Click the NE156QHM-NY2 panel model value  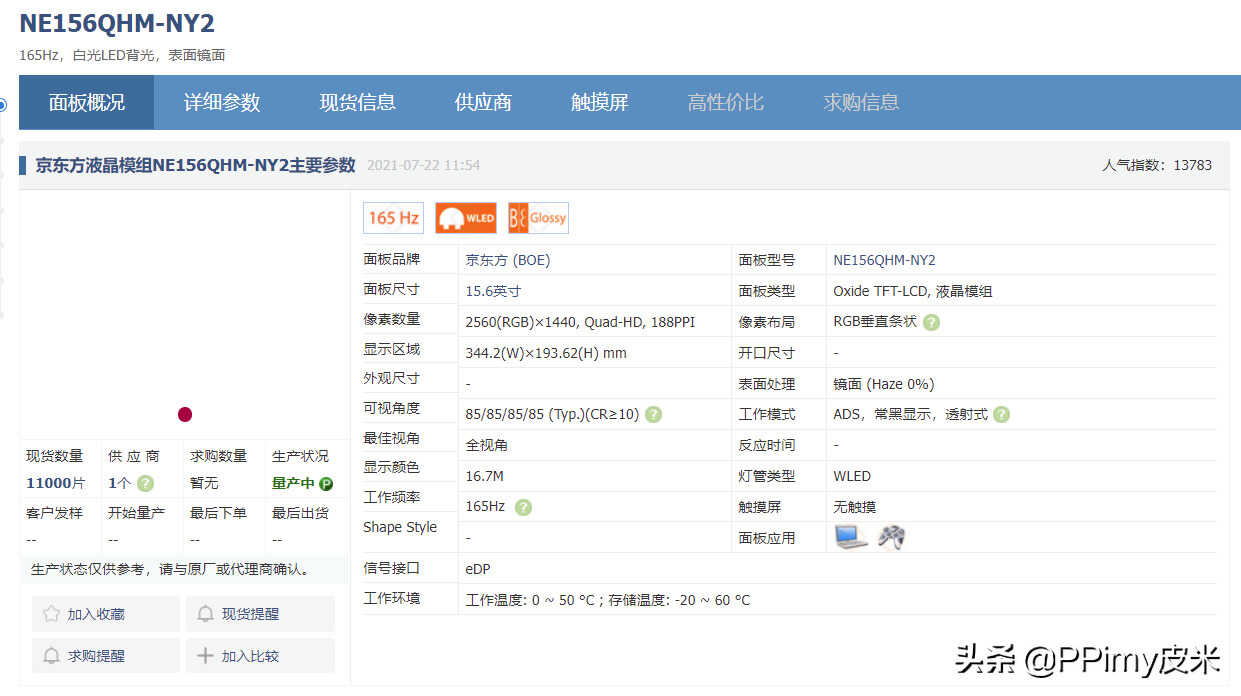click(885, 260)
